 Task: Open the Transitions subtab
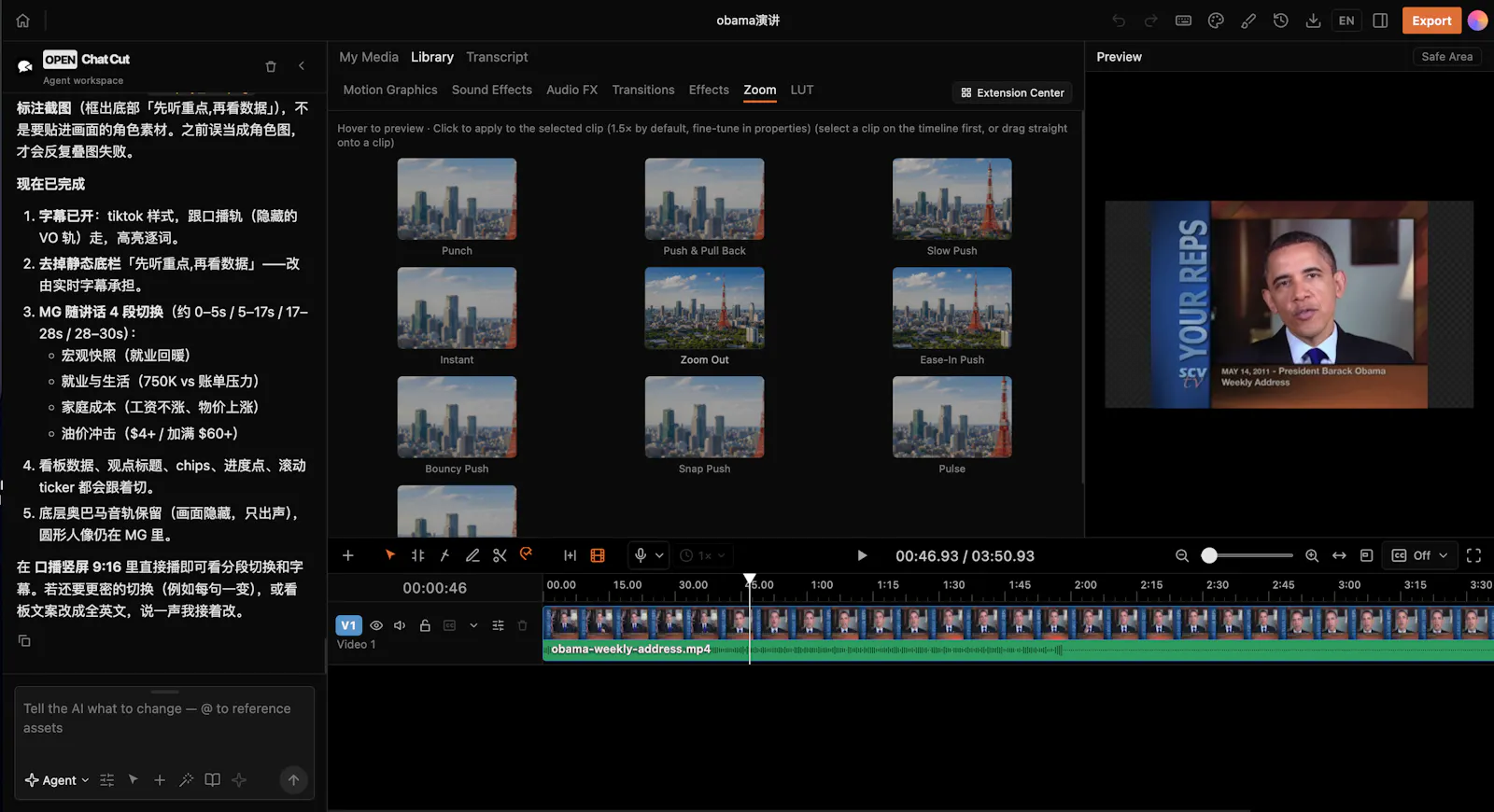pos(643,90)
